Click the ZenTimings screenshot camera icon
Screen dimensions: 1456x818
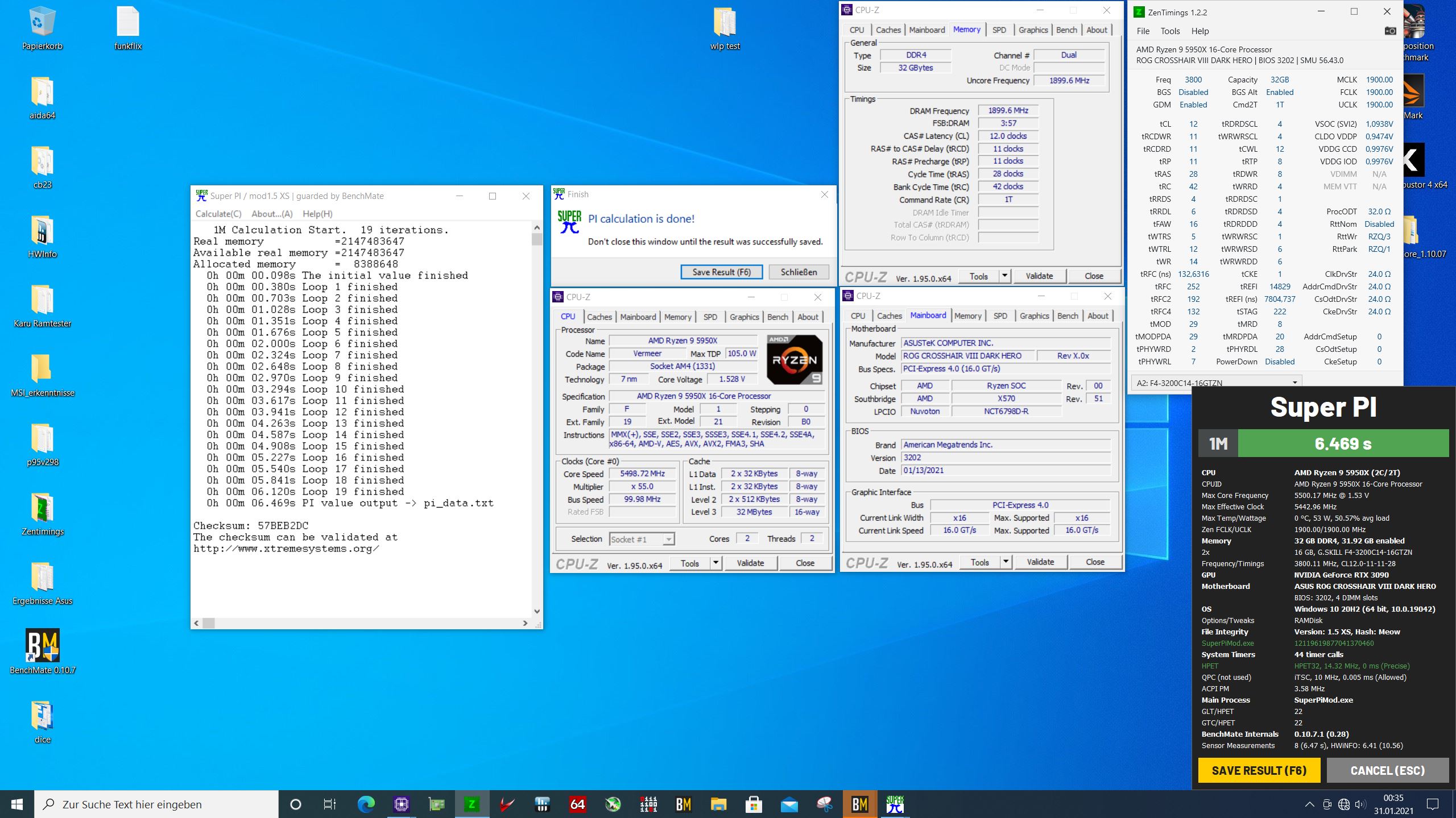click(1390, 31)
